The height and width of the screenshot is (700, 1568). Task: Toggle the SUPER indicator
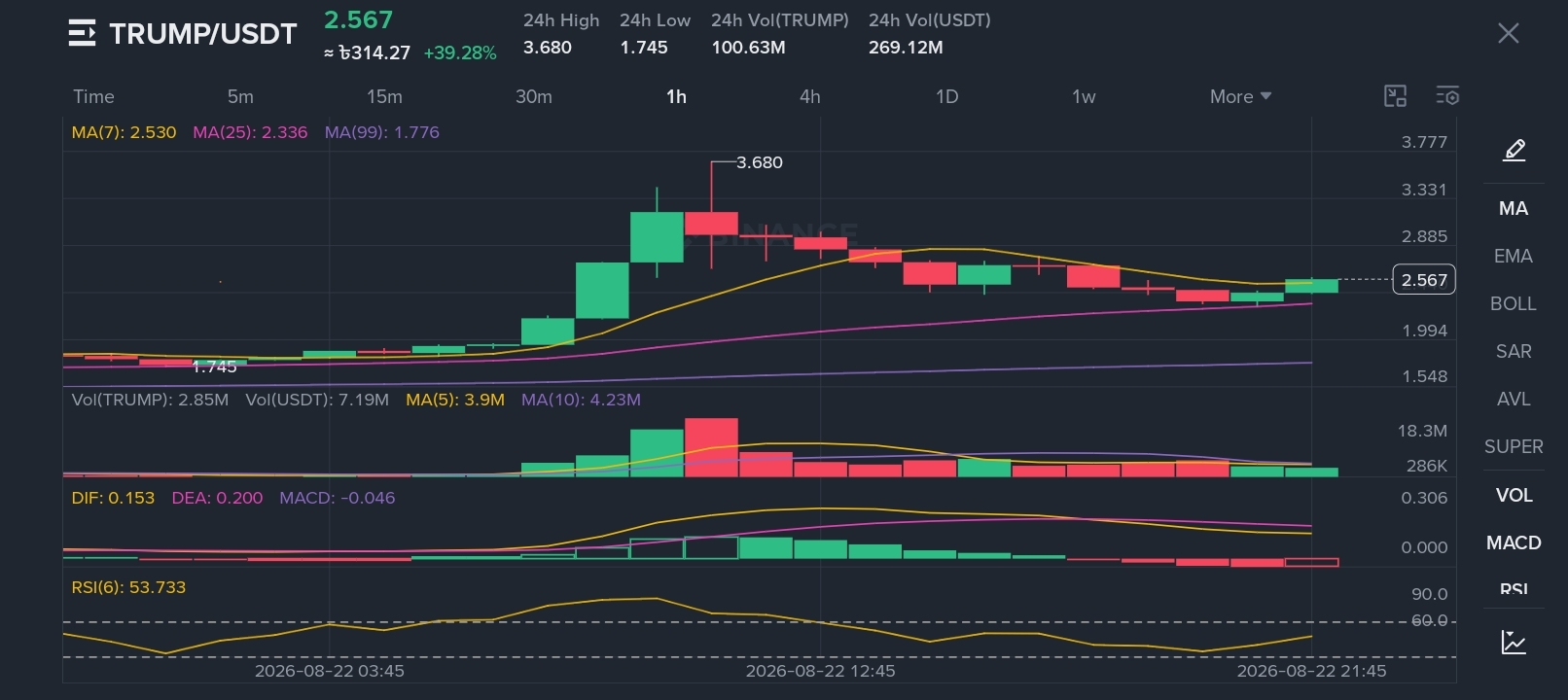coord(1514,446)
